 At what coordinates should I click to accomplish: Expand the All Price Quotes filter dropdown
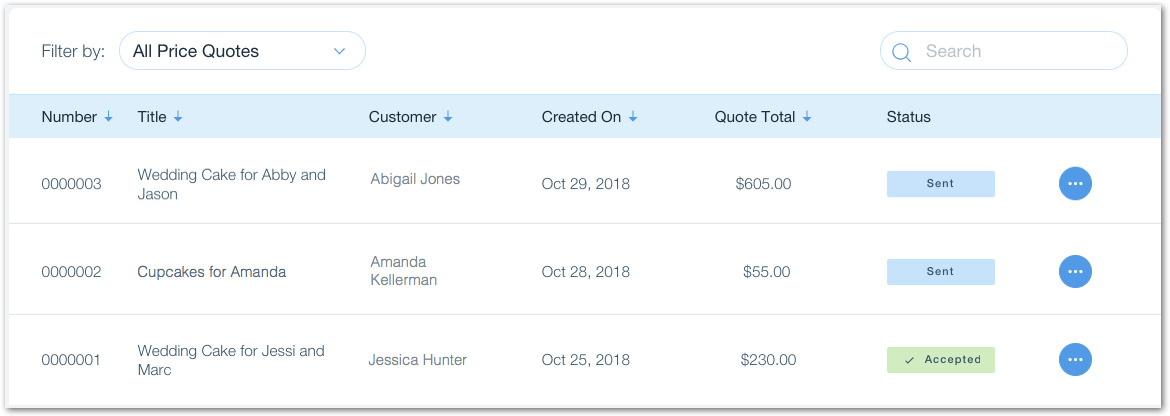[x=242, y=51]
